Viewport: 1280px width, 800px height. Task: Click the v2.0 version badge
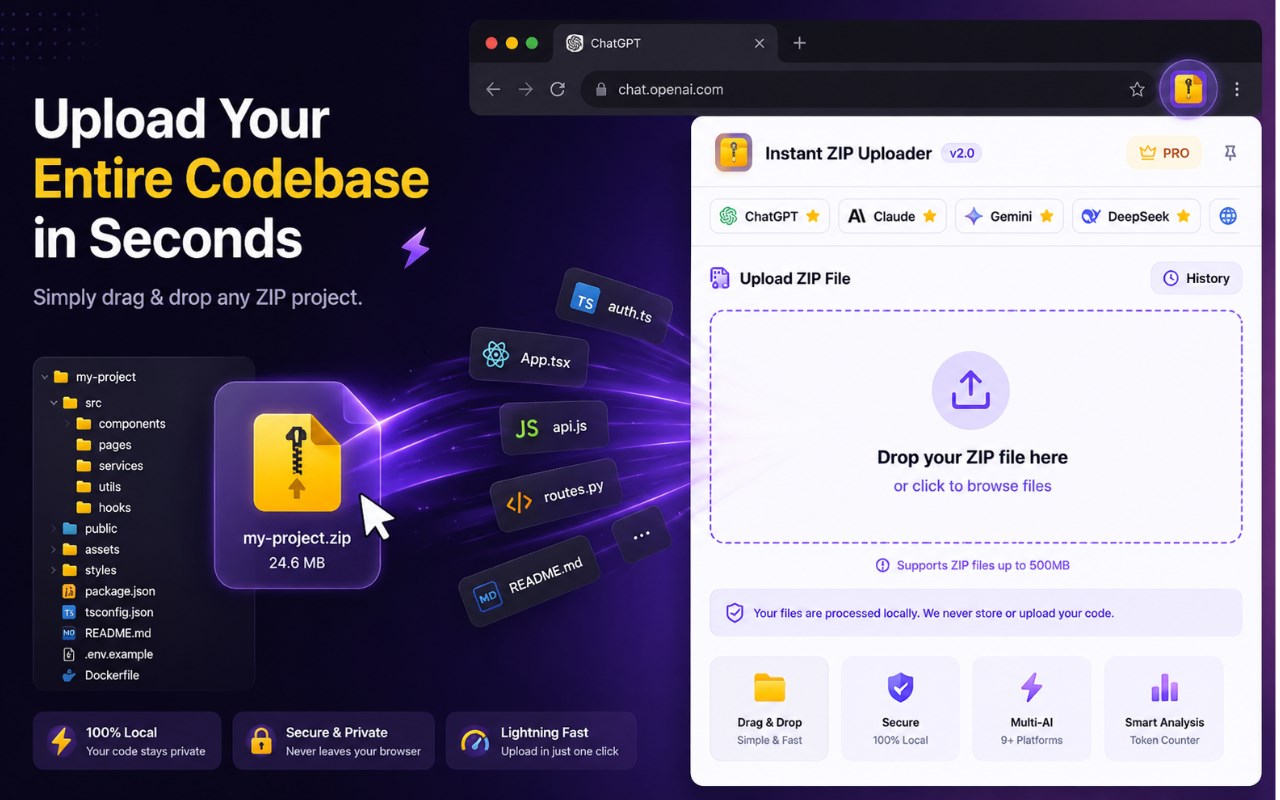(x=961, y=153)
